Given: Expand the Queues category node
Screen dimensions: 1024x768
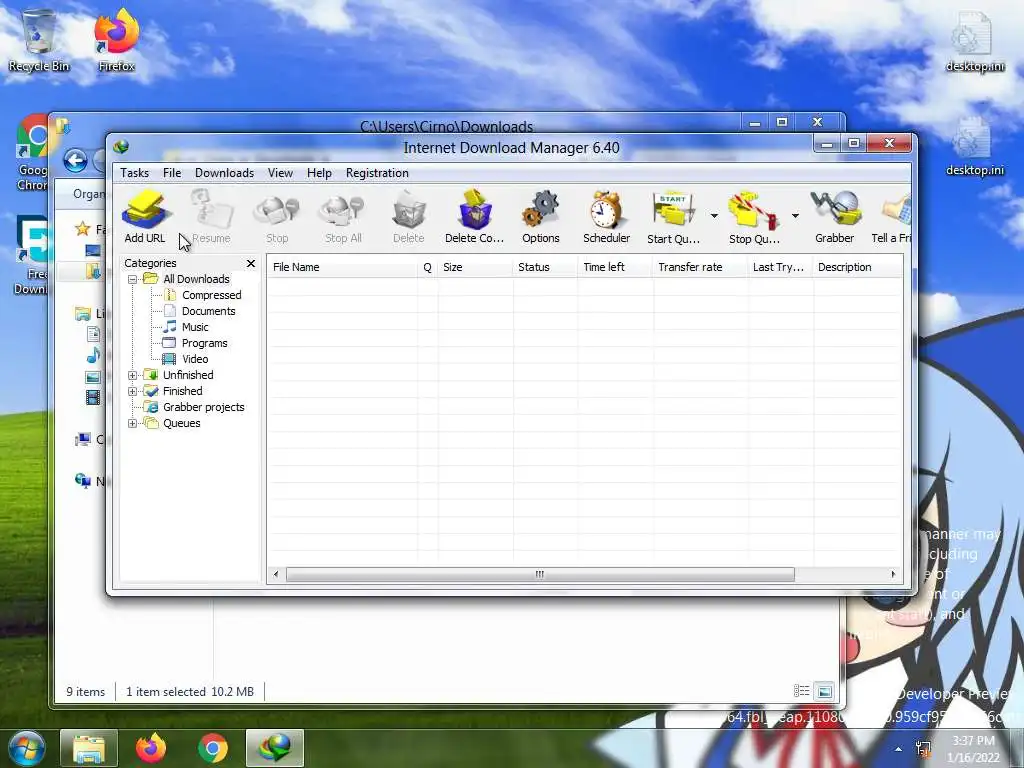Looking at the screenshot, I should pyautogui.click(x=133, y=423).
